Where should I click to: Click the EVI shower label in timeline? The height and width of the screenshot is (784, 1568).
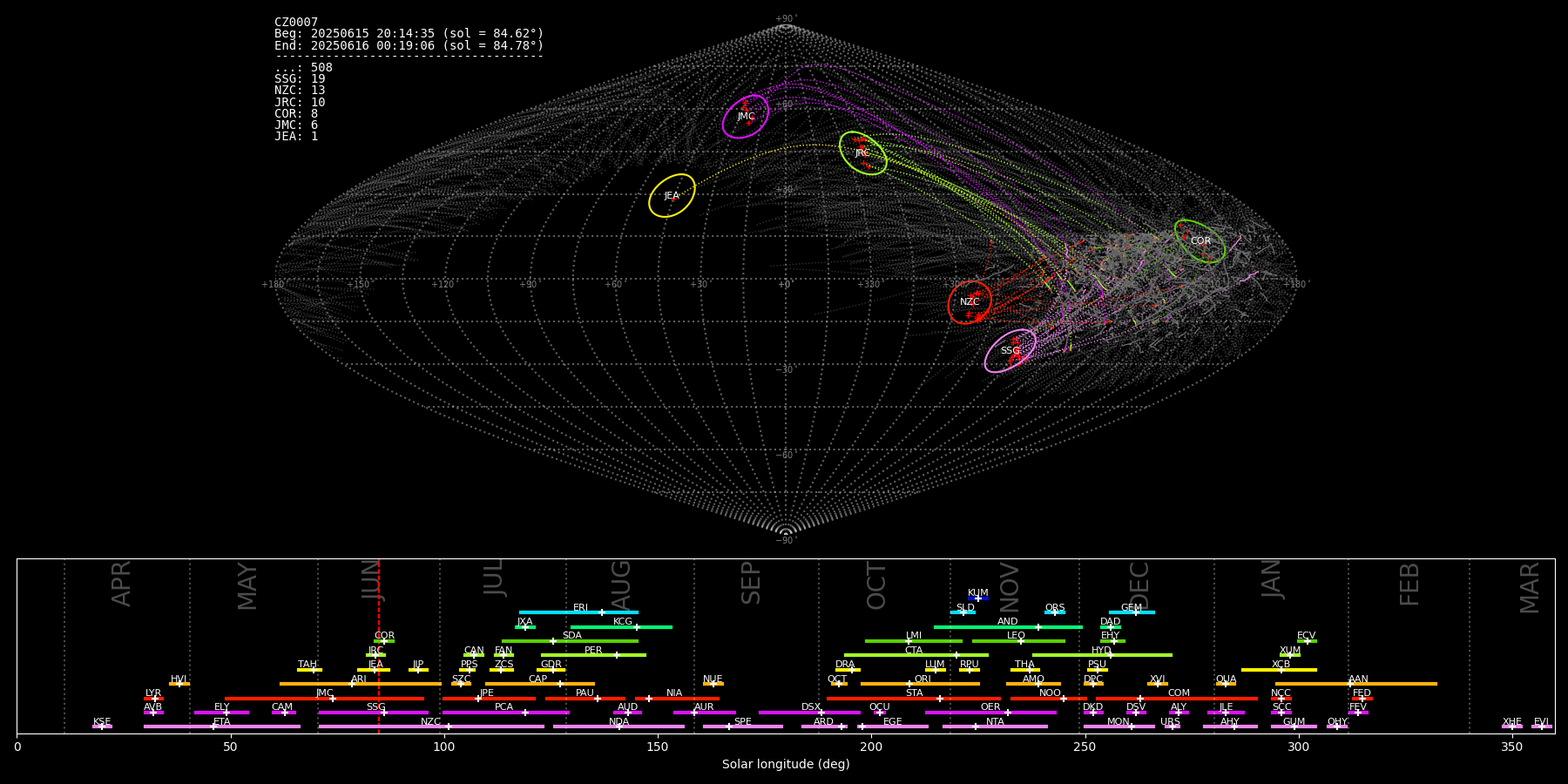click(x=1541, y=722)
